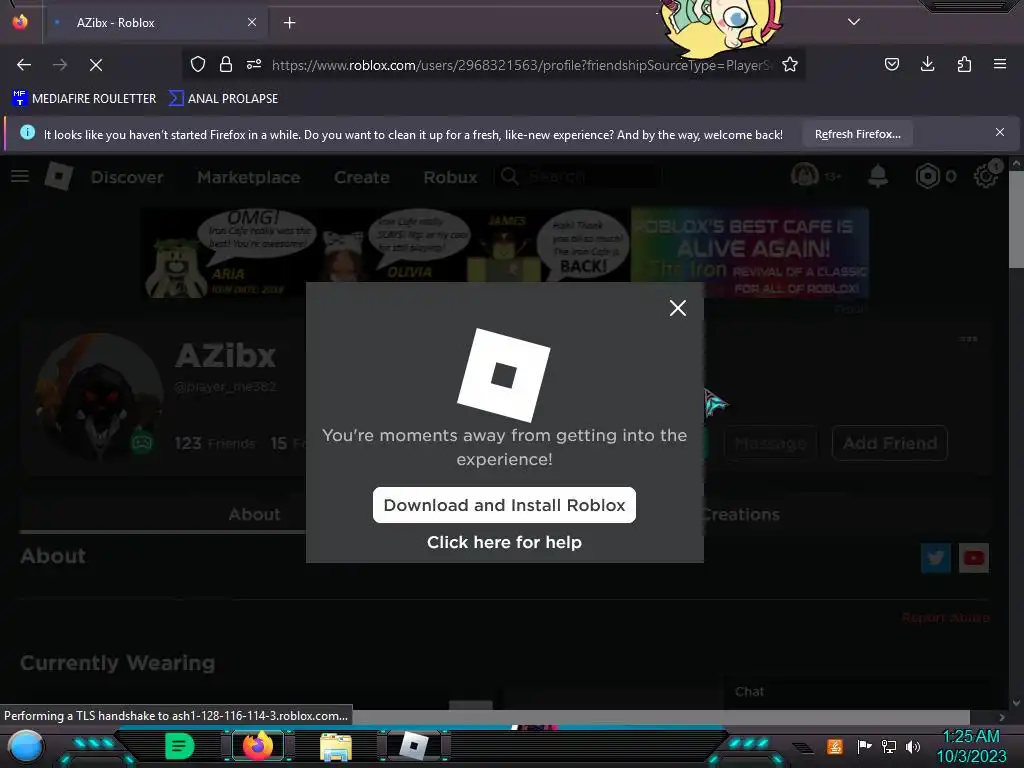Open Roblox settings gear

(985, 176)
